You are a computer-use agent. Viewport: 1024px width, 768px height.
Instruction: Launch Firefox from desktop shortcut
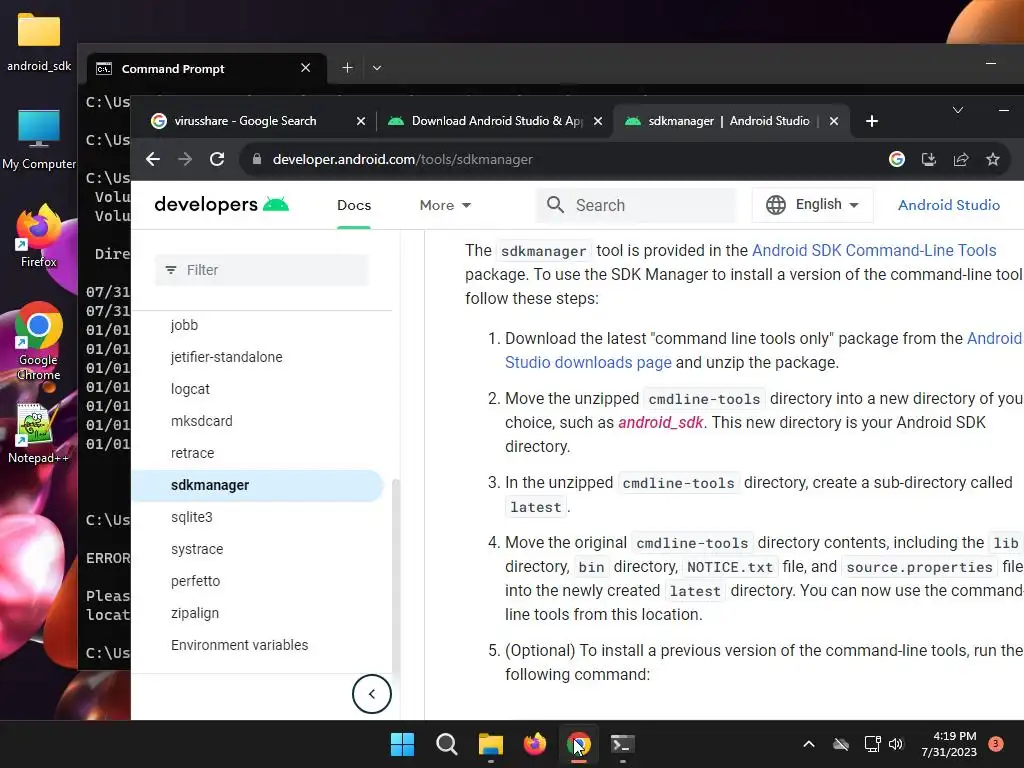coord(39,236)
